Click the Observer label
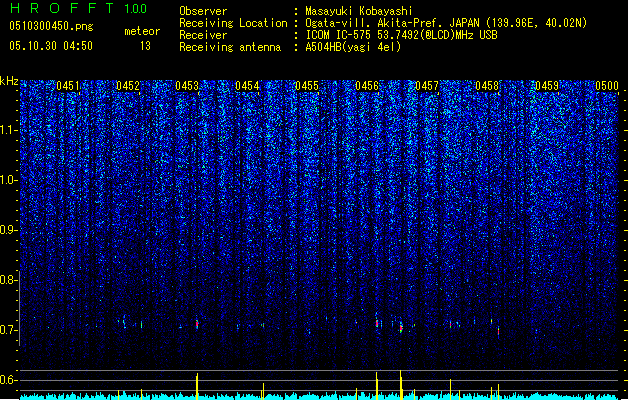 (203, 11)
